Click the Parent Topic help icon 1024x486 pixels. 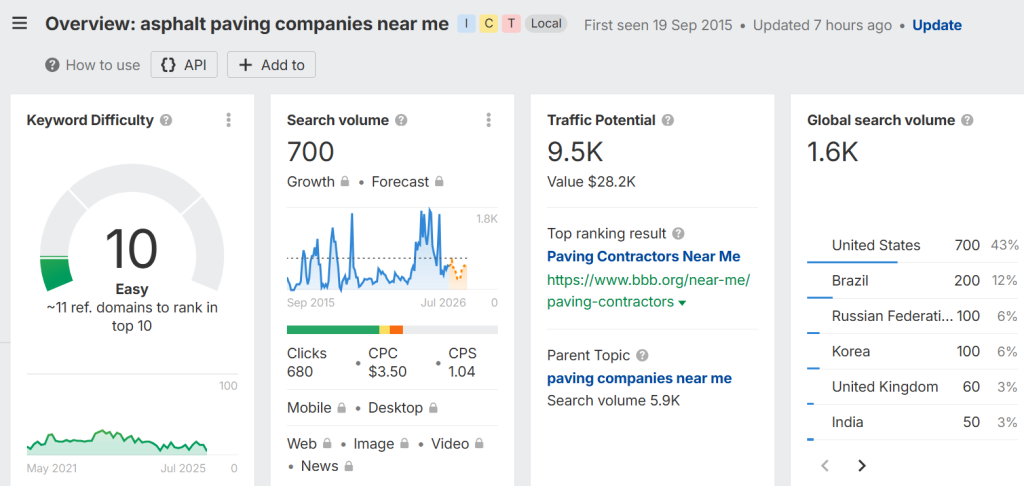pyautogui.click(x=642, y=355)
